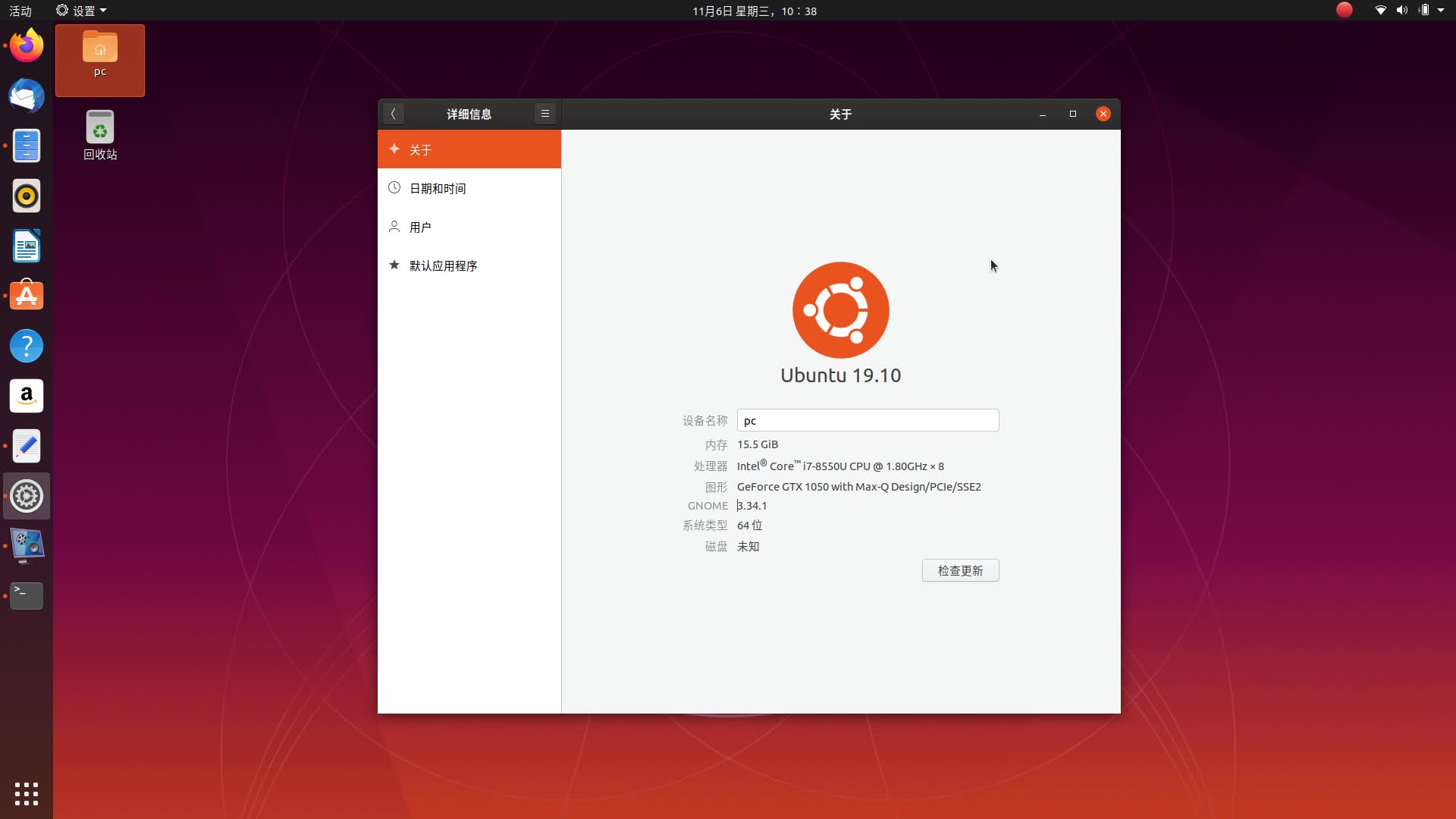Click the GeForce GTX 1050 graphics text

pos(859,487)
